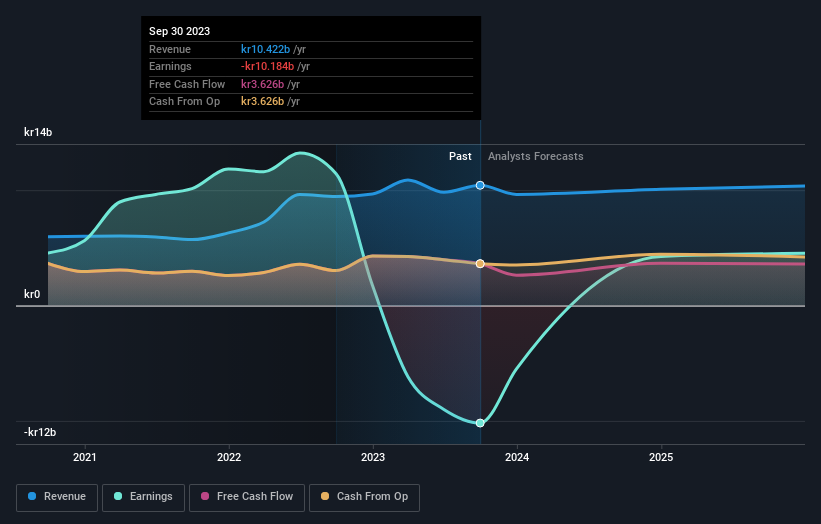Click the Earnings row label in tooltip
The height and width of the screenshot is (524, 821).
pyautogui.click(x=170, y=66)
